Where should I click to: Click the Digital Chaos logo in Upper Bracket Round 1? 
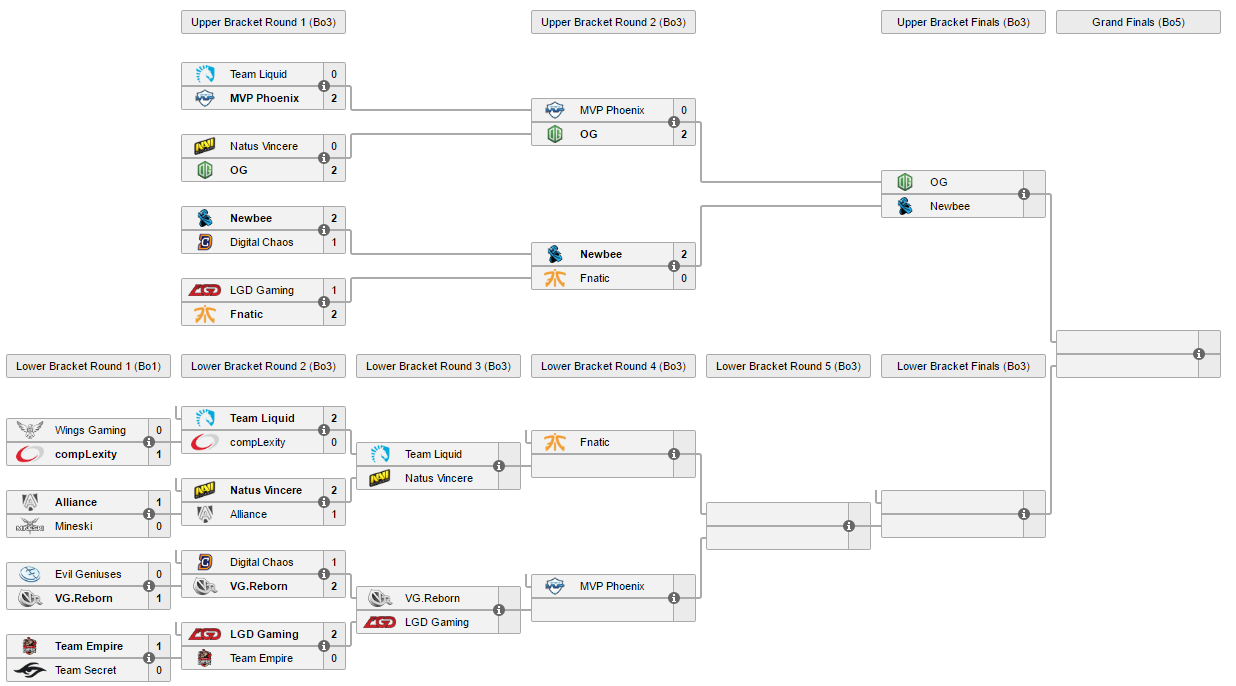click(x=205, y=242)
